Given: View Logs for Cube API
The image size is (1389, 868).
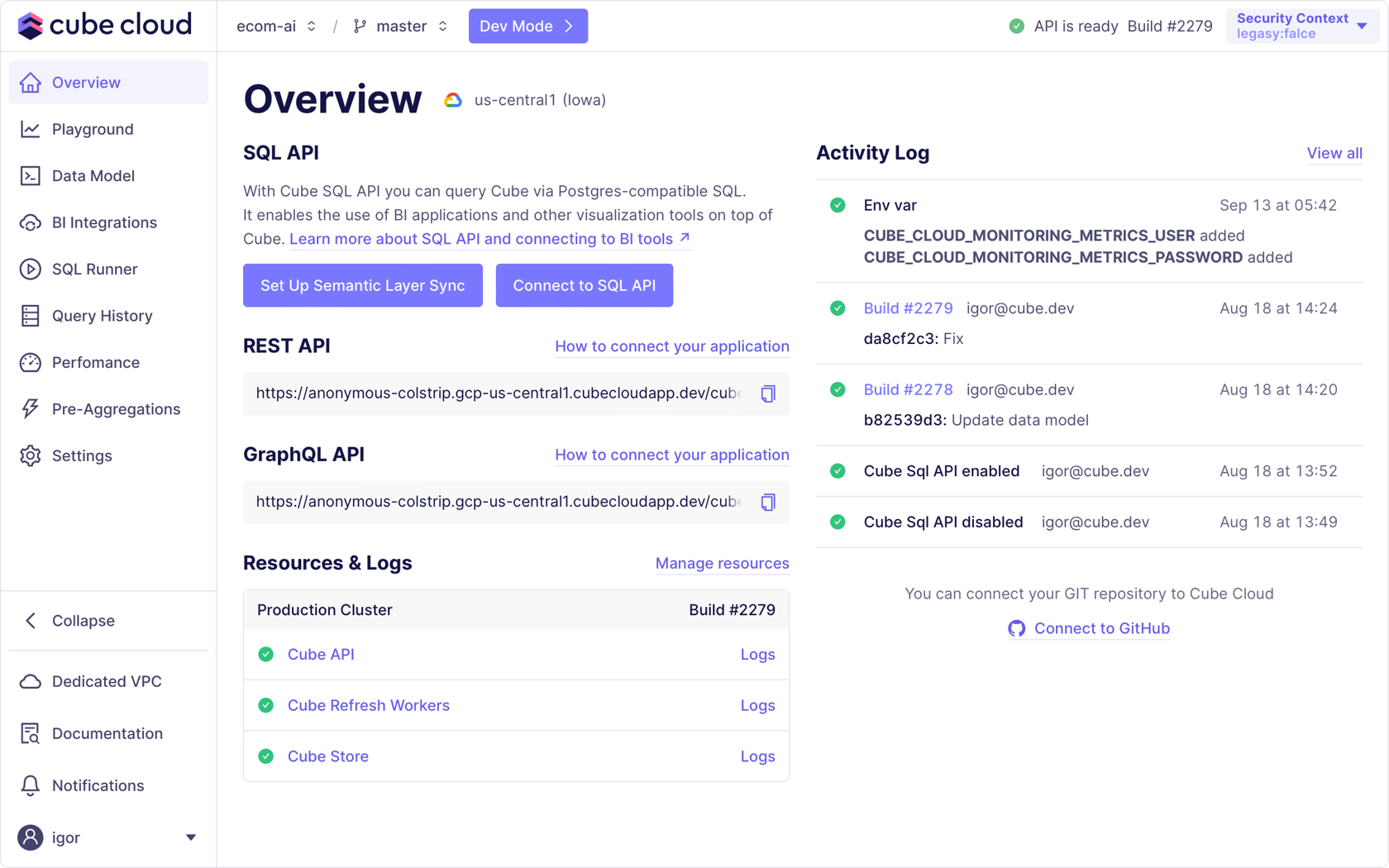Looking at the screenshot, I should (758, 655).
